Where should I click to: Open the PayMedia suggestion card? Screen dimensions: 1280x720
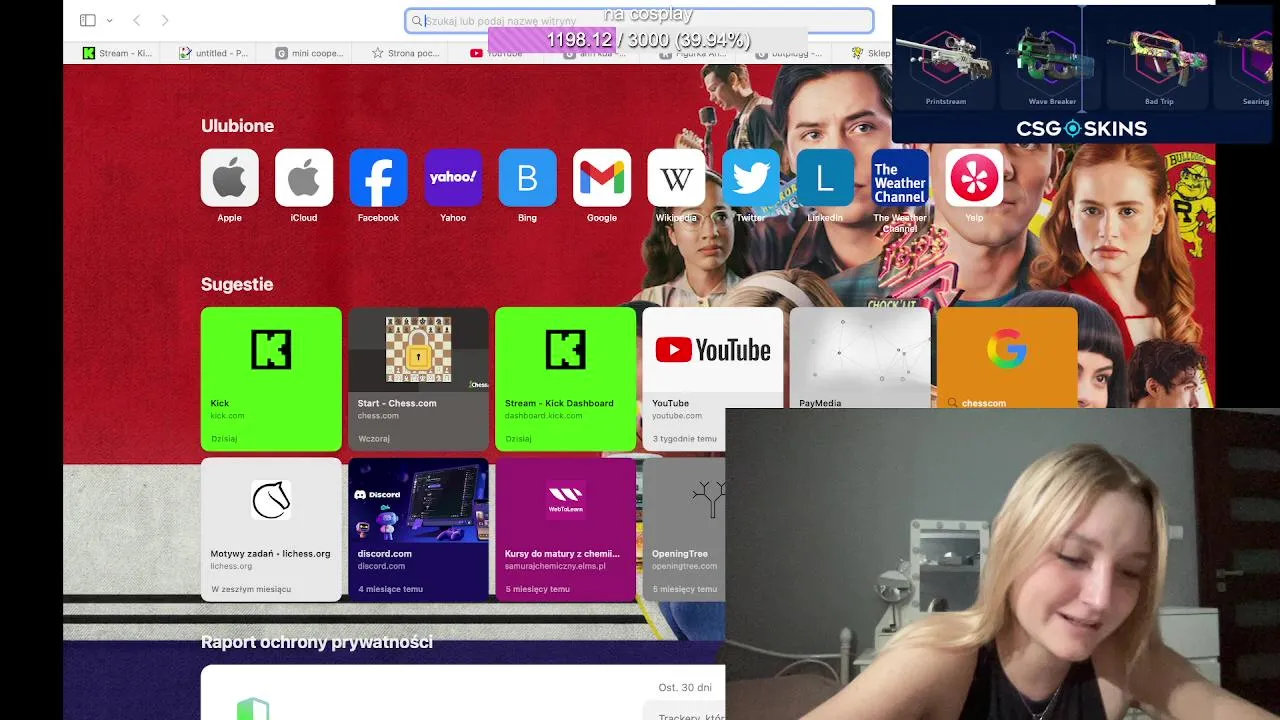860,358
